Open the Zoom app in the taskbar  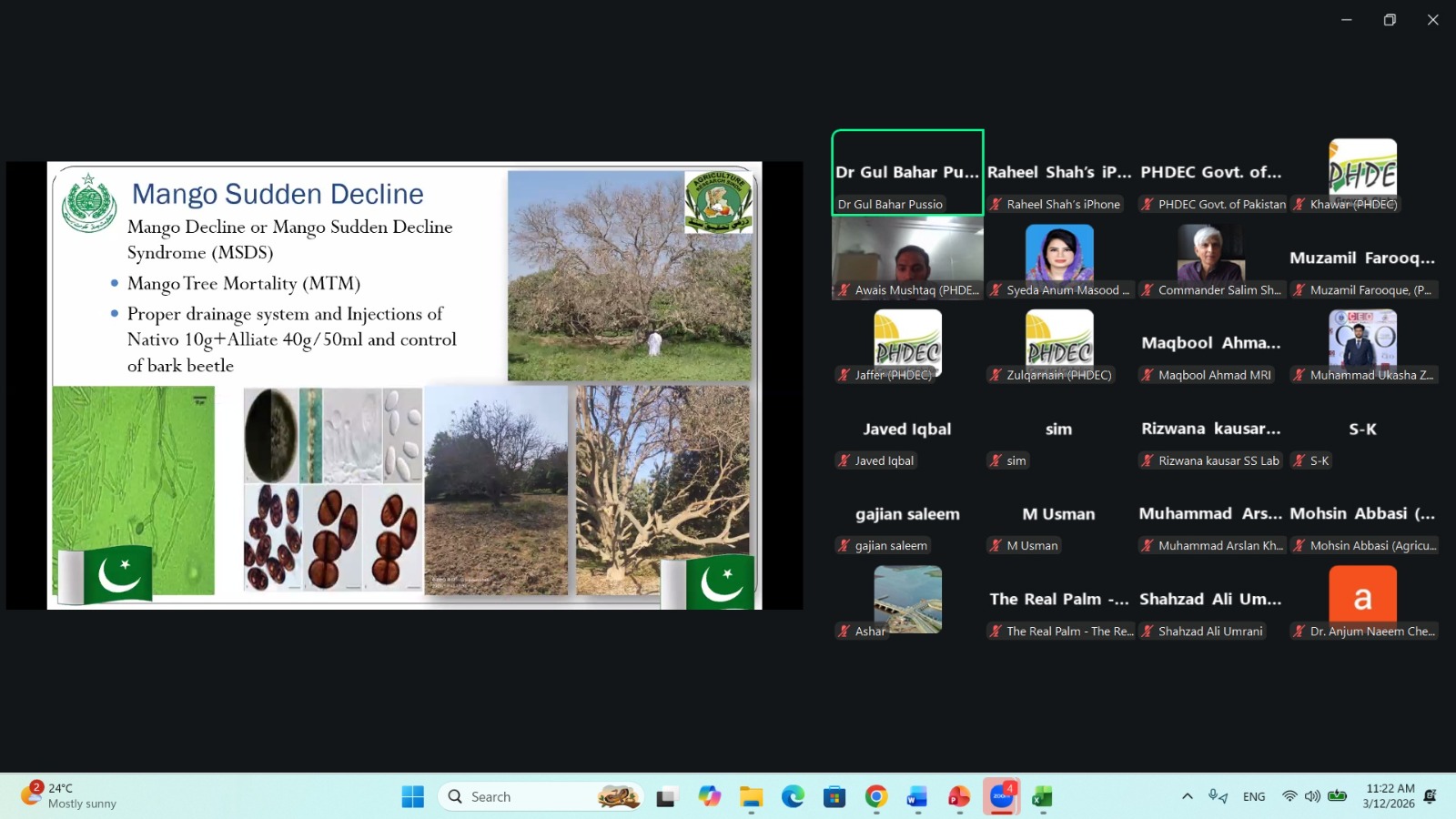click(x=1001, y=796)
